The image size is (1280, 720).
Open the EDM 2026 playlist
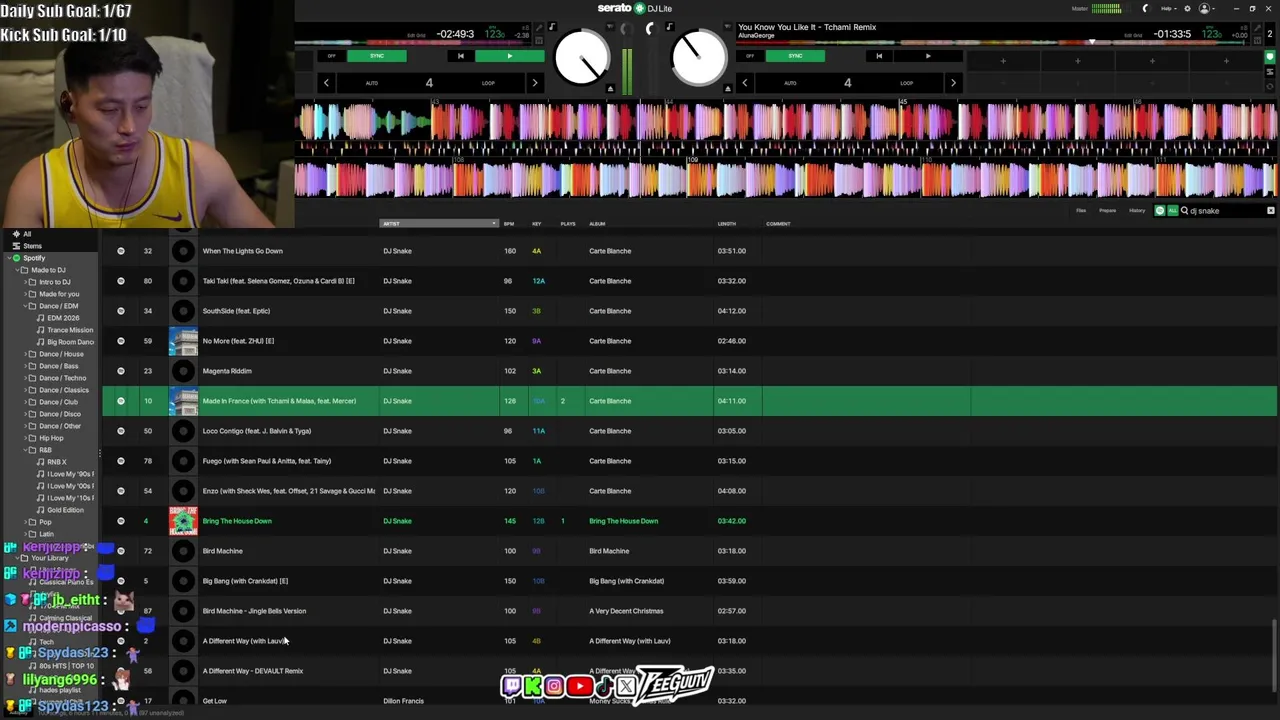coord(62,318)
